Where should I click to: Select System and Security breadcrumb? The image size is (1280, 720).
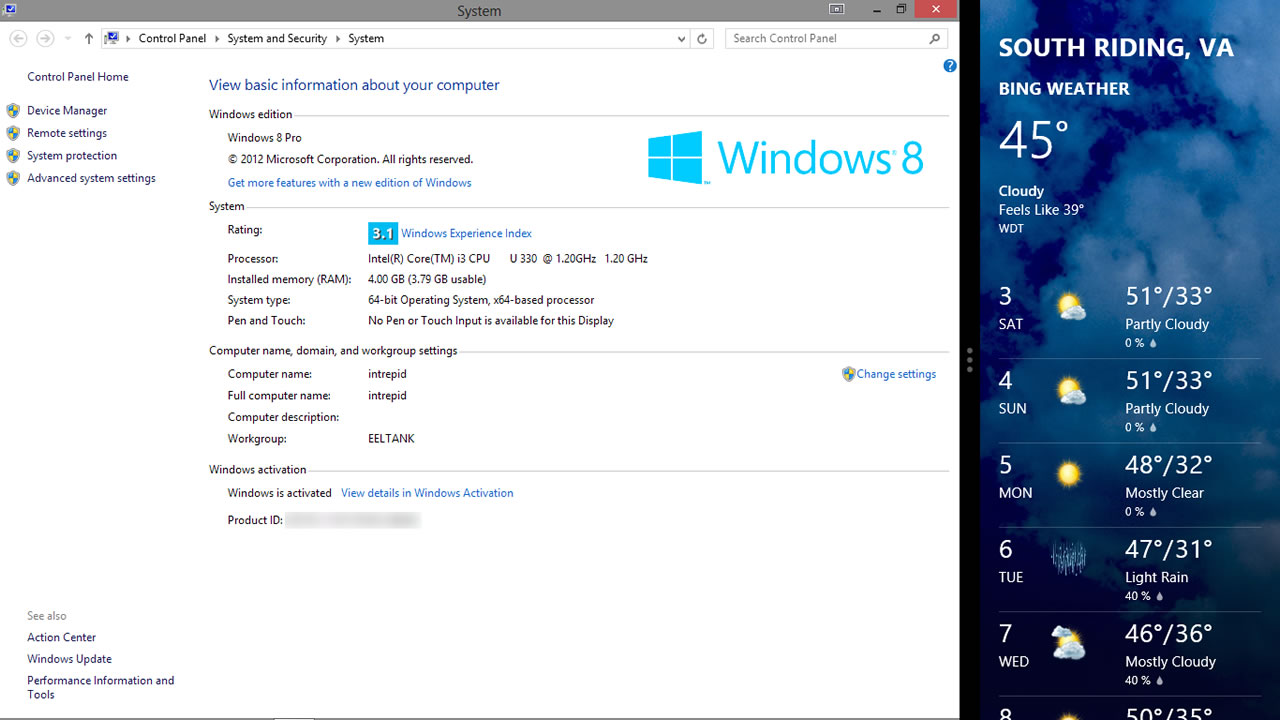click(277, 39)
